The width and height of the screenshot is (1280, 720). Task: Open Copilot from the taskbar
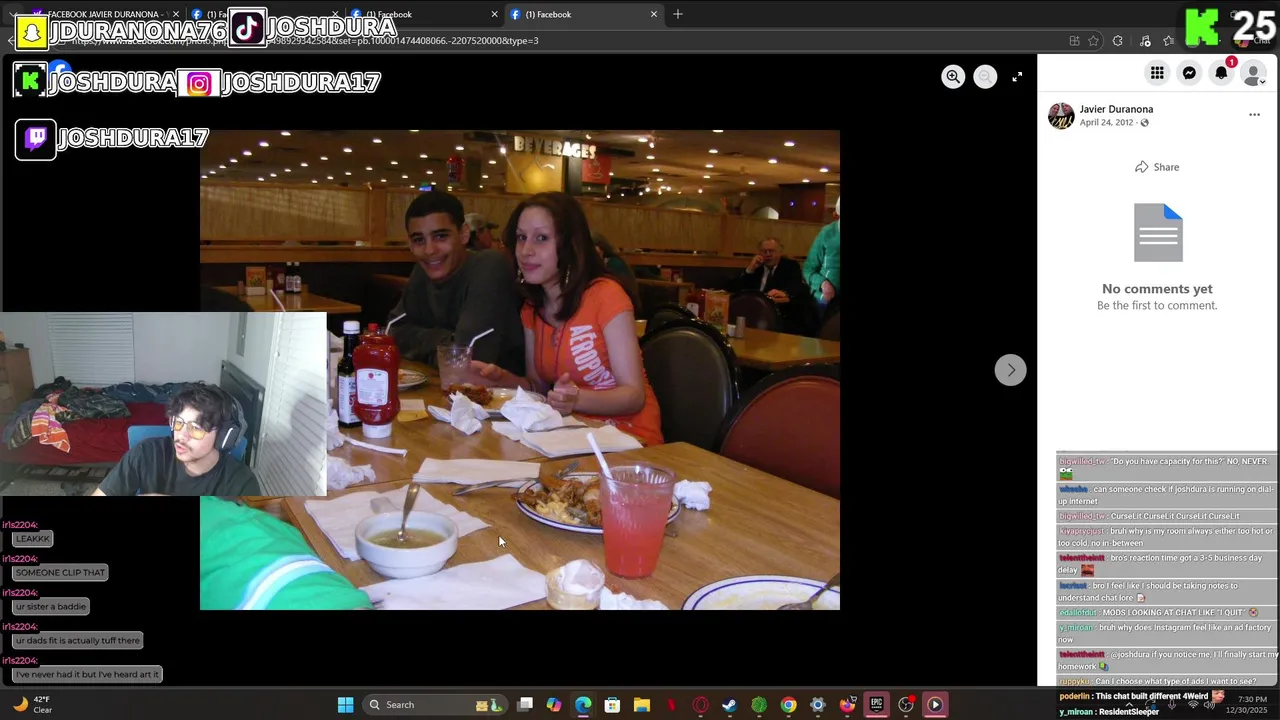pos(554,705)
